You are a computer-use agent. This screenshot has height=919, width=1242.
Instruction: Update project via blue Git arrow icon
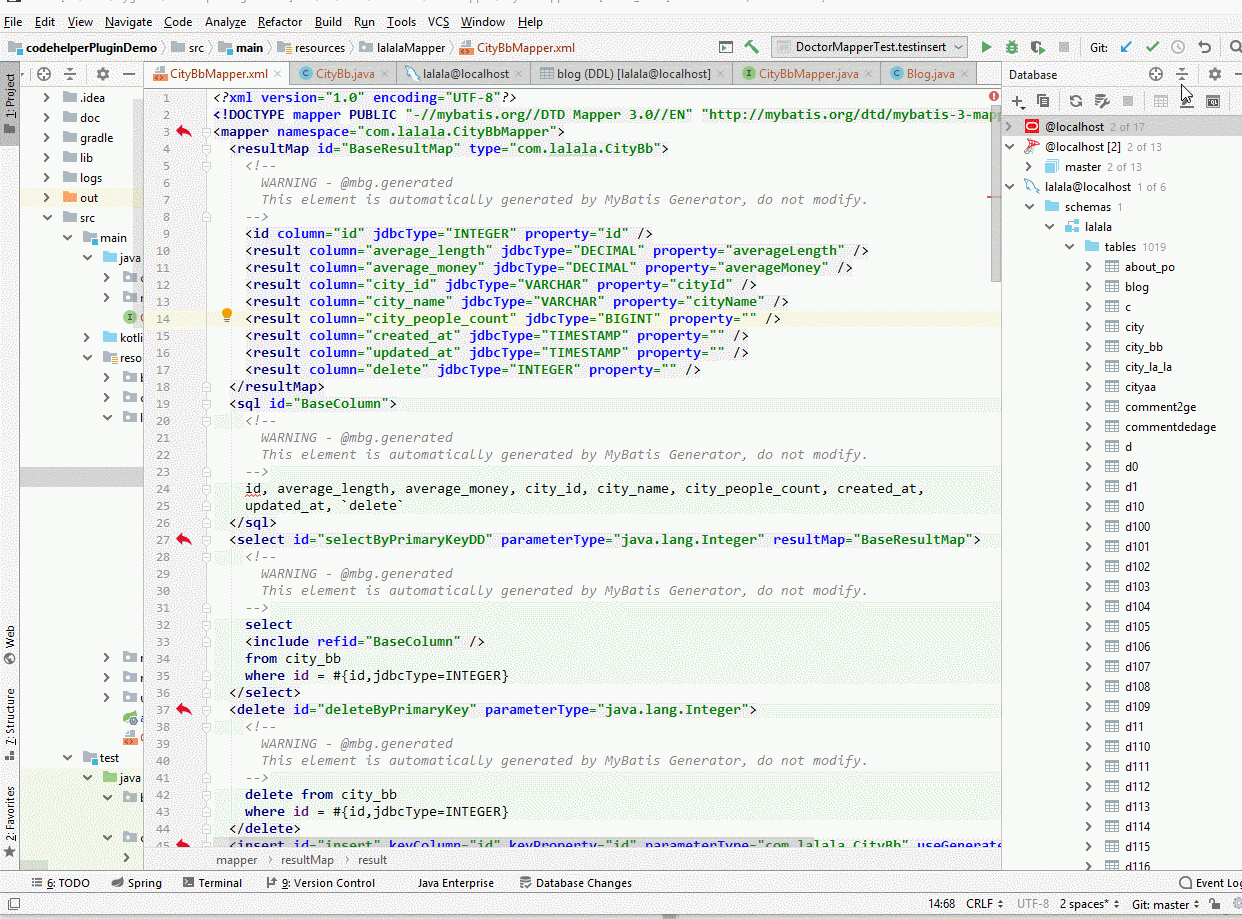coord(1126,47)
